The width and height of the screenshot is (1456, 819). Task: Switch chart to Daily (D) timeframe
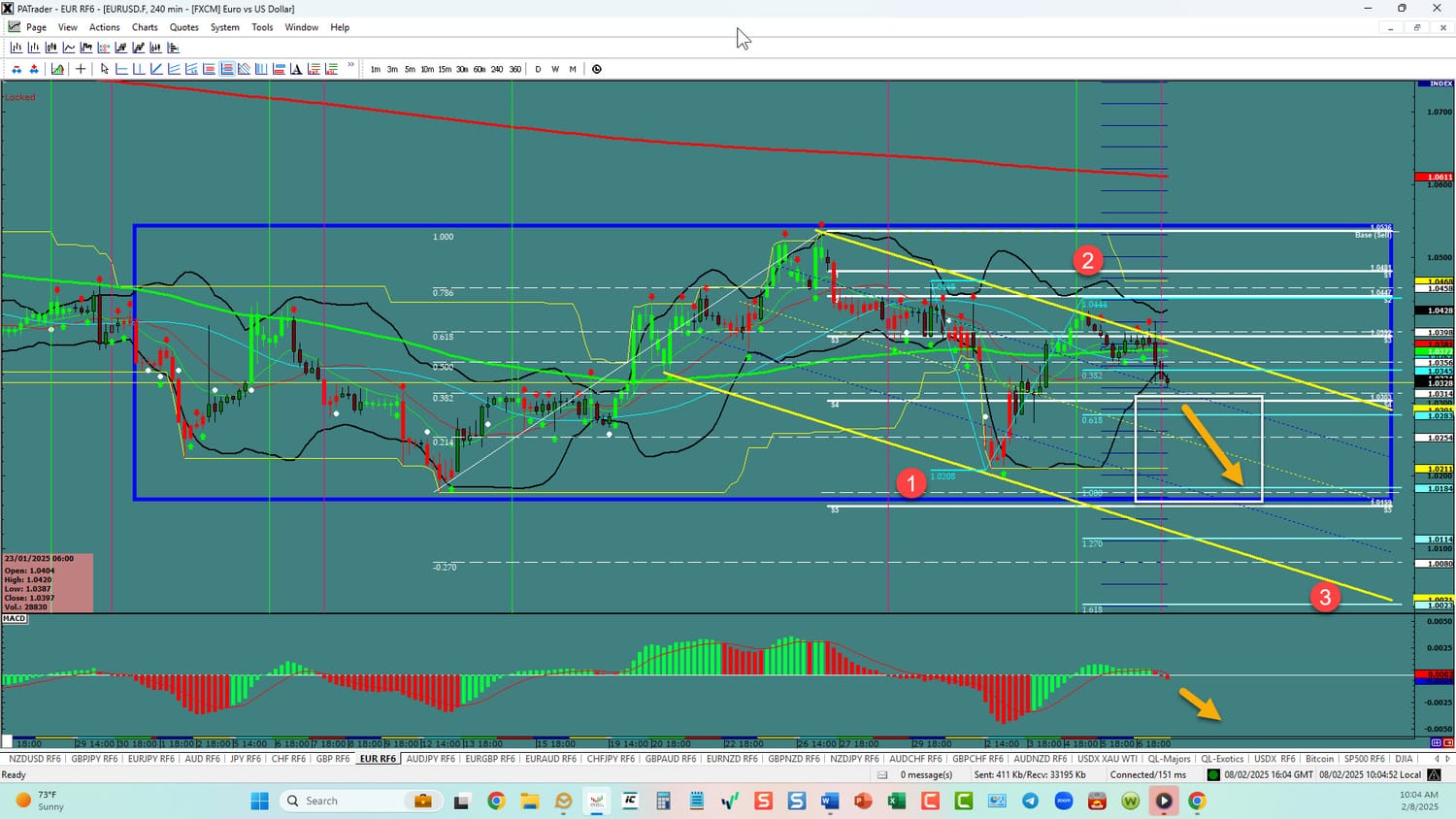538,69
